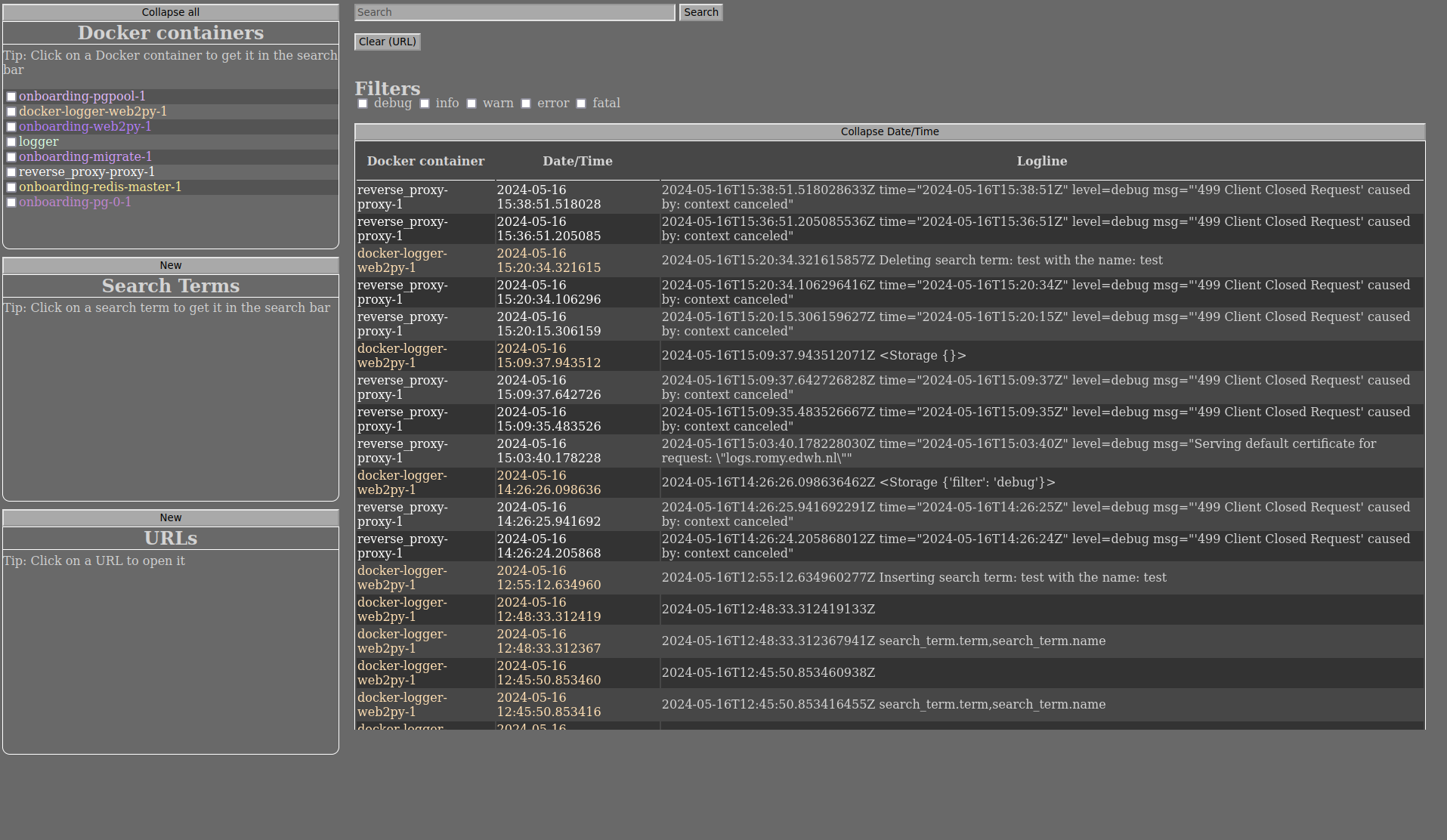This screenshot has height=840, width=1447.
Task: Click the '<Storage {}>' logline
Action: point(1042,356)
